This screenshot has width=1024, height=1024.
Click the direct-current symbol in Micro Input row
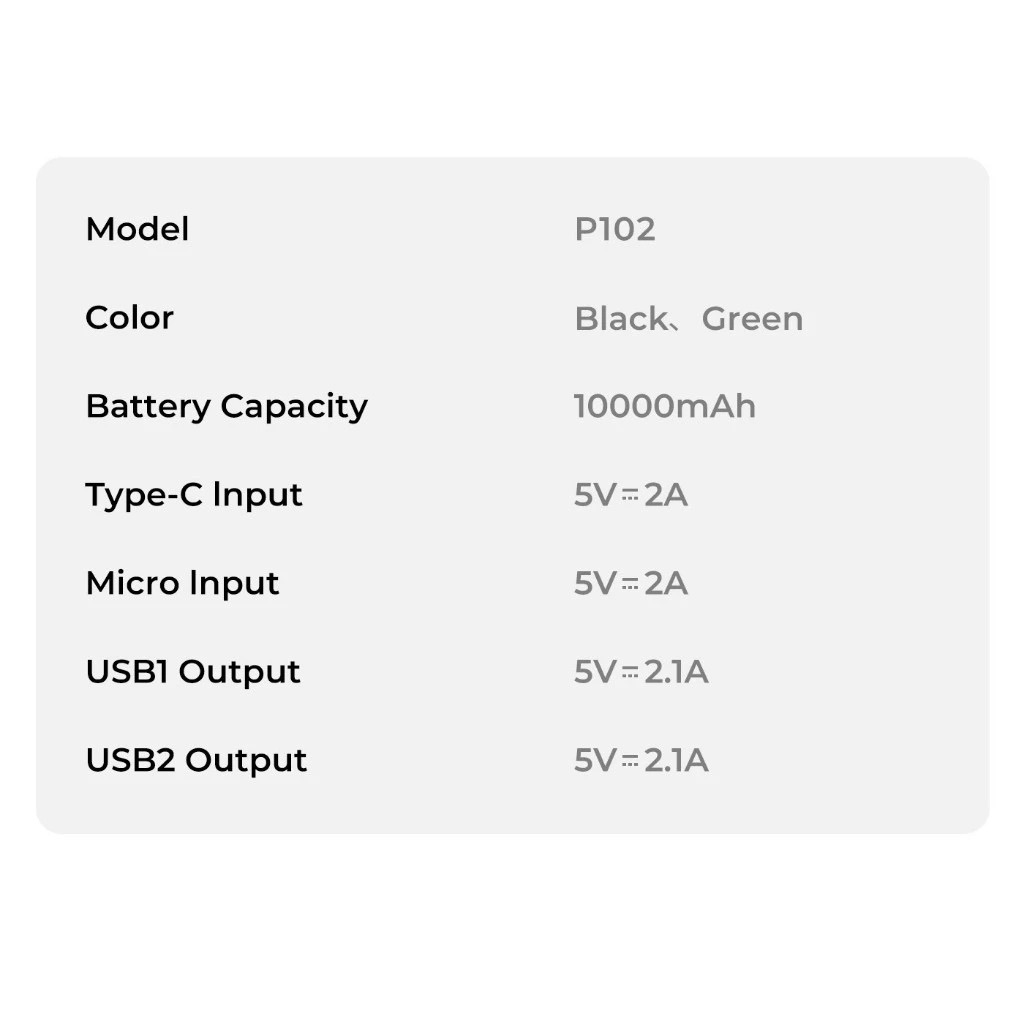point(630,584)
